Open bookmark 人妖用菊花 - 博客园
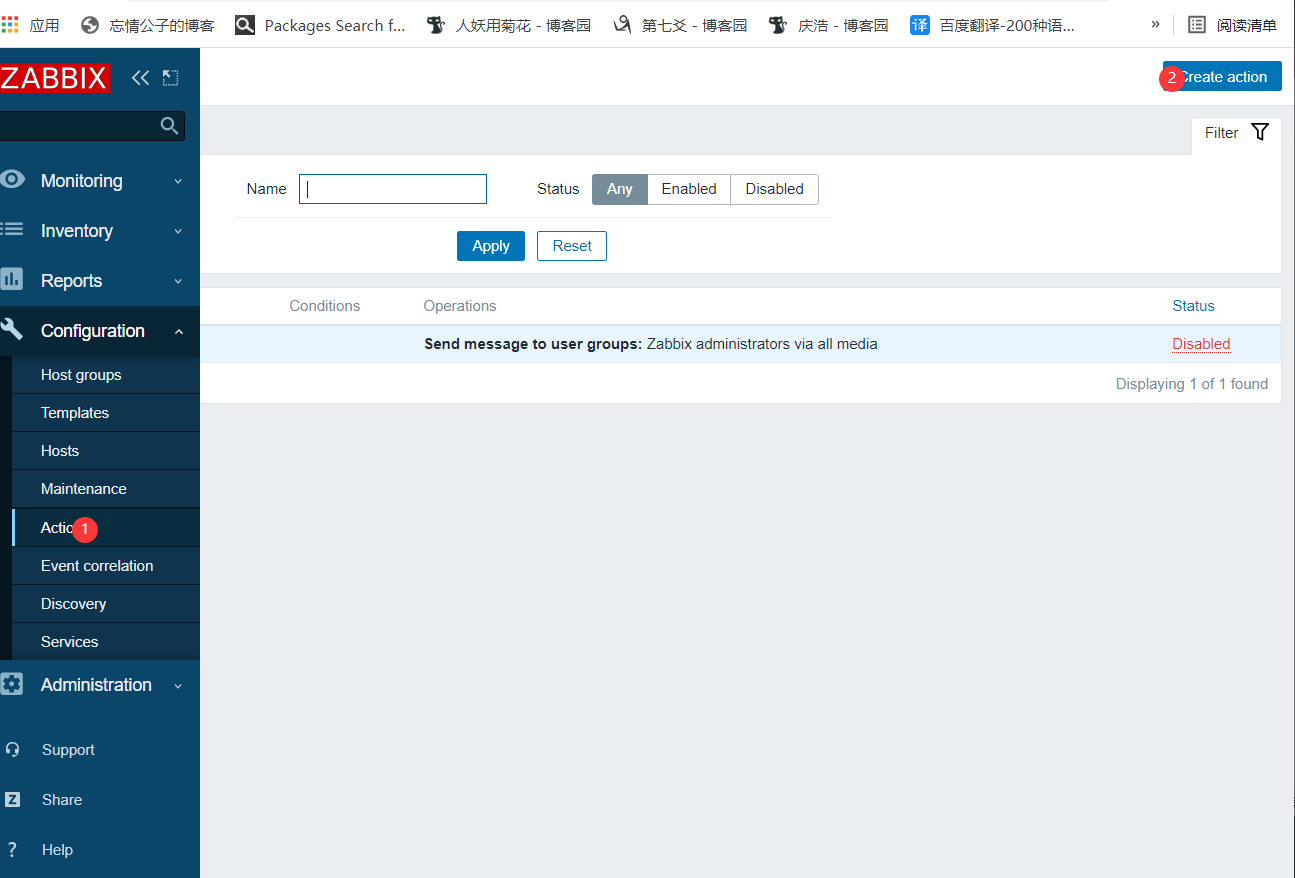Screen dimensions: 1295x878 pos(508,25)
